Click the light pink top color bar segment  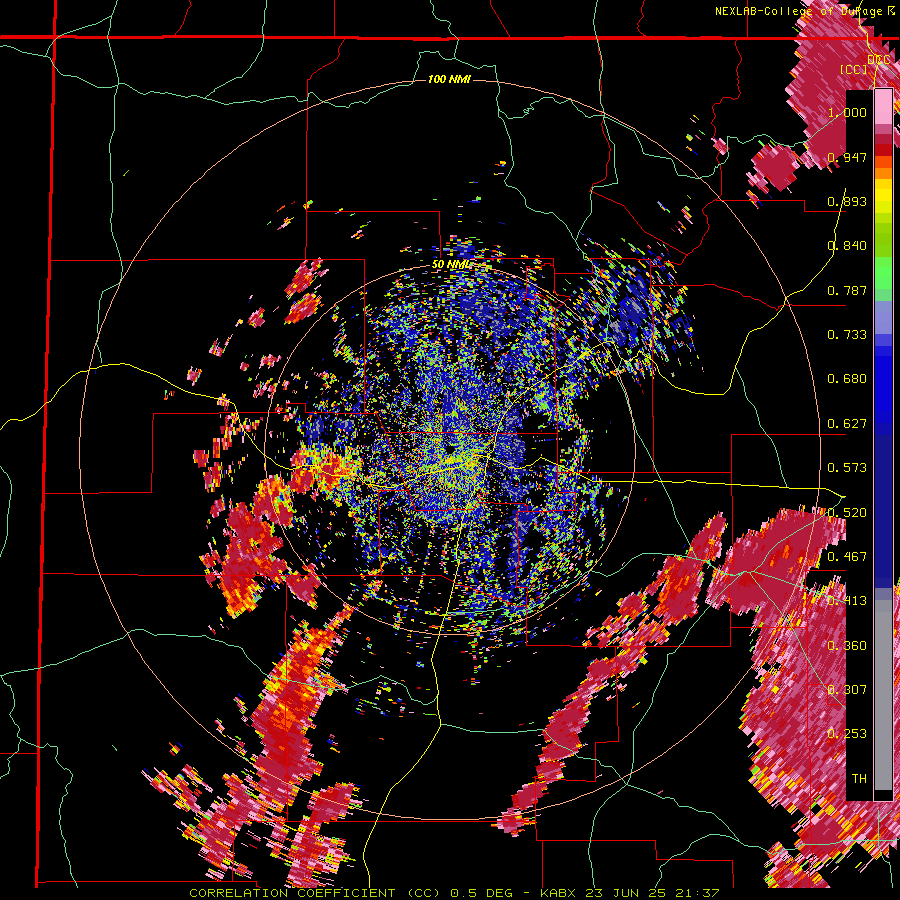pyautogui.click(x=883, y=106)
